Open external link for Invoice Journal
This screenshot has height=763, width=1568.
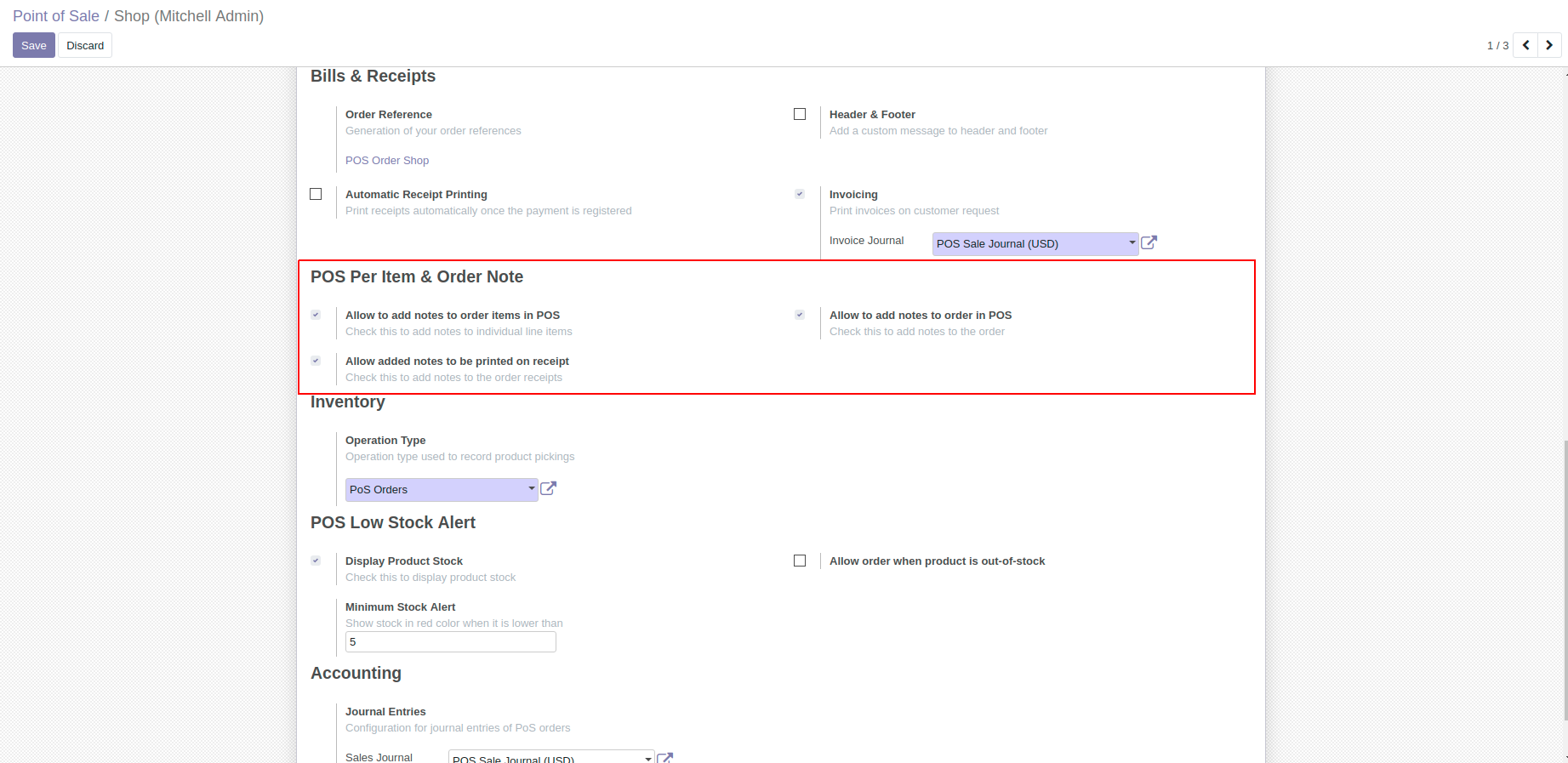click(1149, 243)
